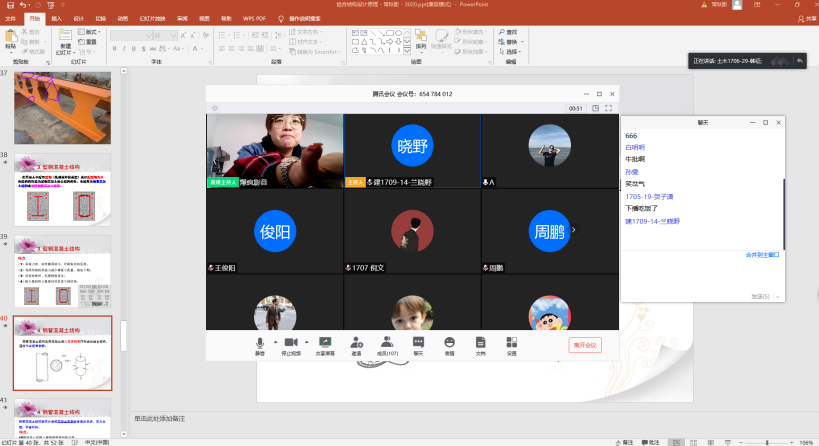Toggle the 批注 comments button in the status bar
Viewport: 819px width, 446px height.
coord(650,442)
